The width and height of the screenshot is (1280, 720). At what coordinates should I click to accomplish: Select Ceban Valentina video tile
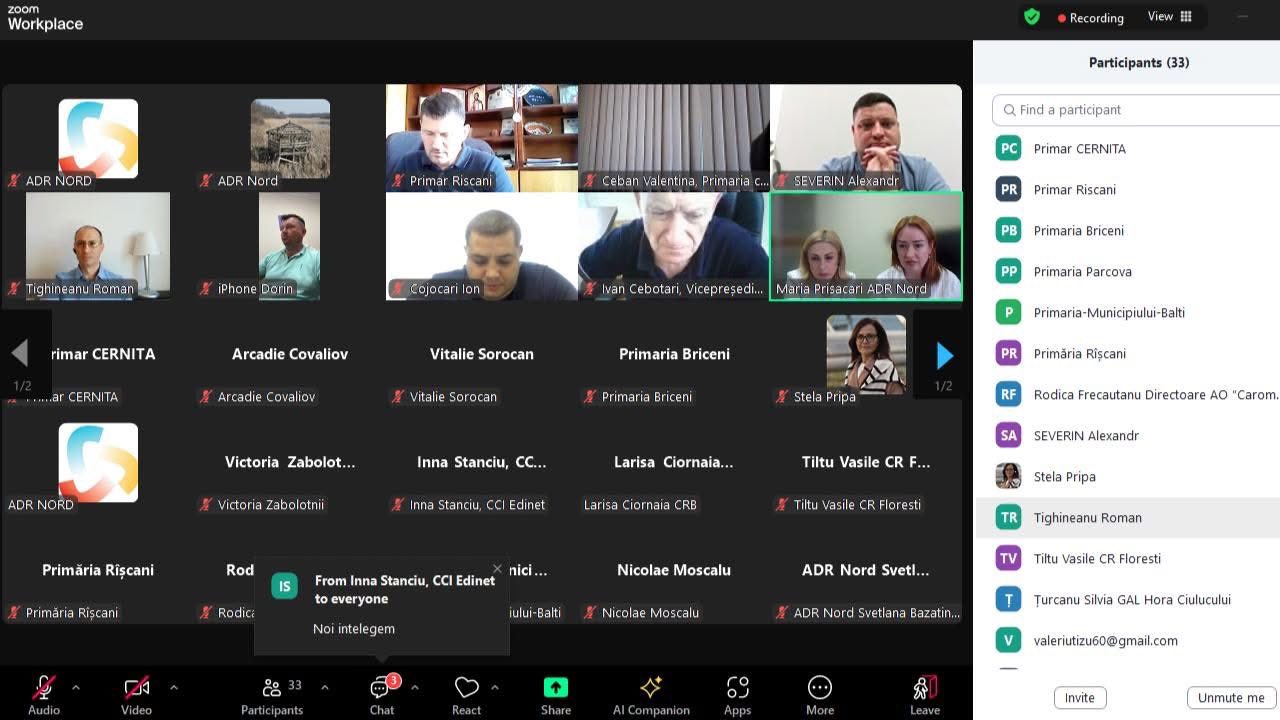[674, 138]
